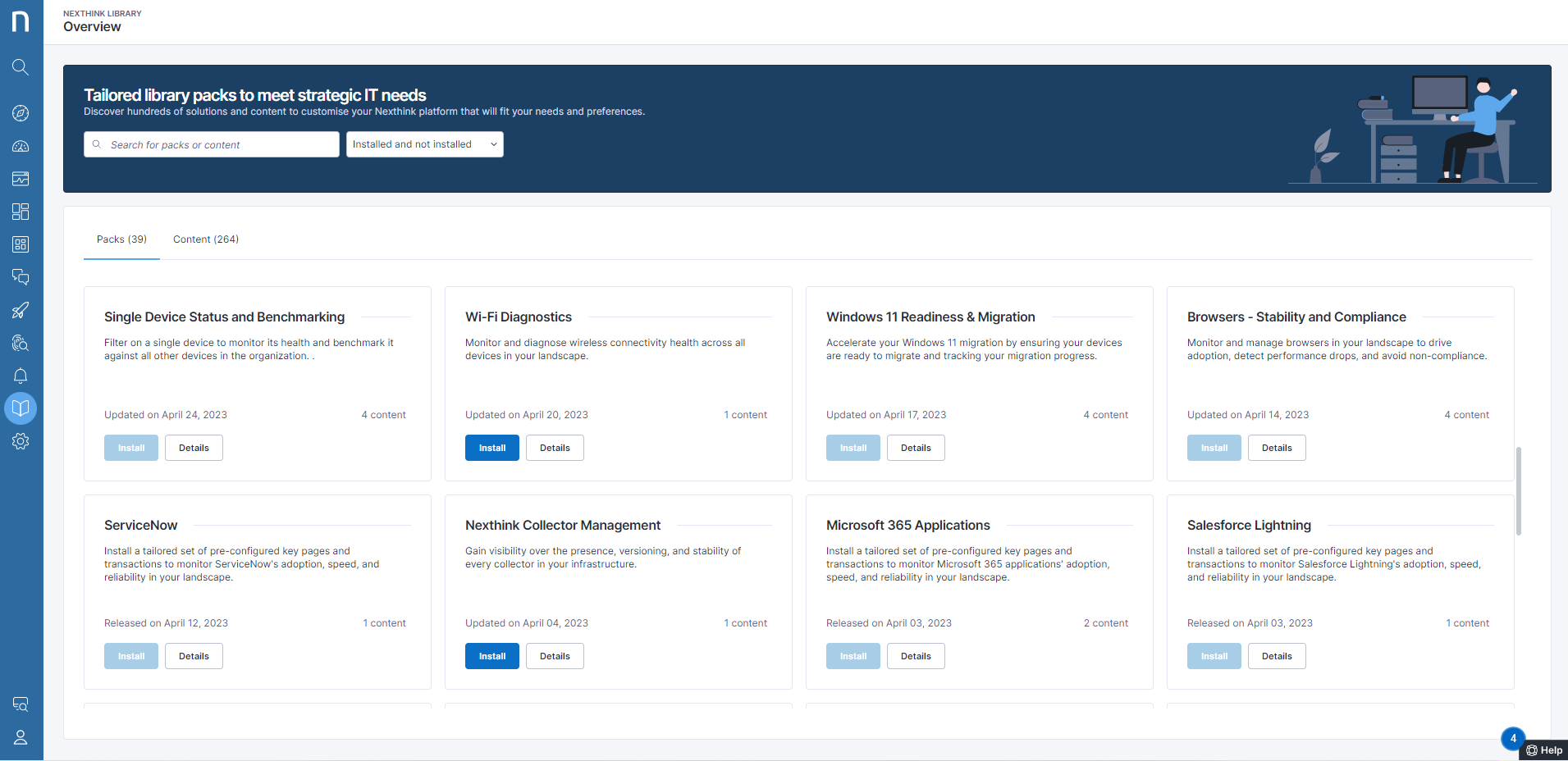Viewport: 1568px width, 761px height.
Task: Open the fingerprint search sidebar icon
Action: pyautogui.click(x=21, y=343)
